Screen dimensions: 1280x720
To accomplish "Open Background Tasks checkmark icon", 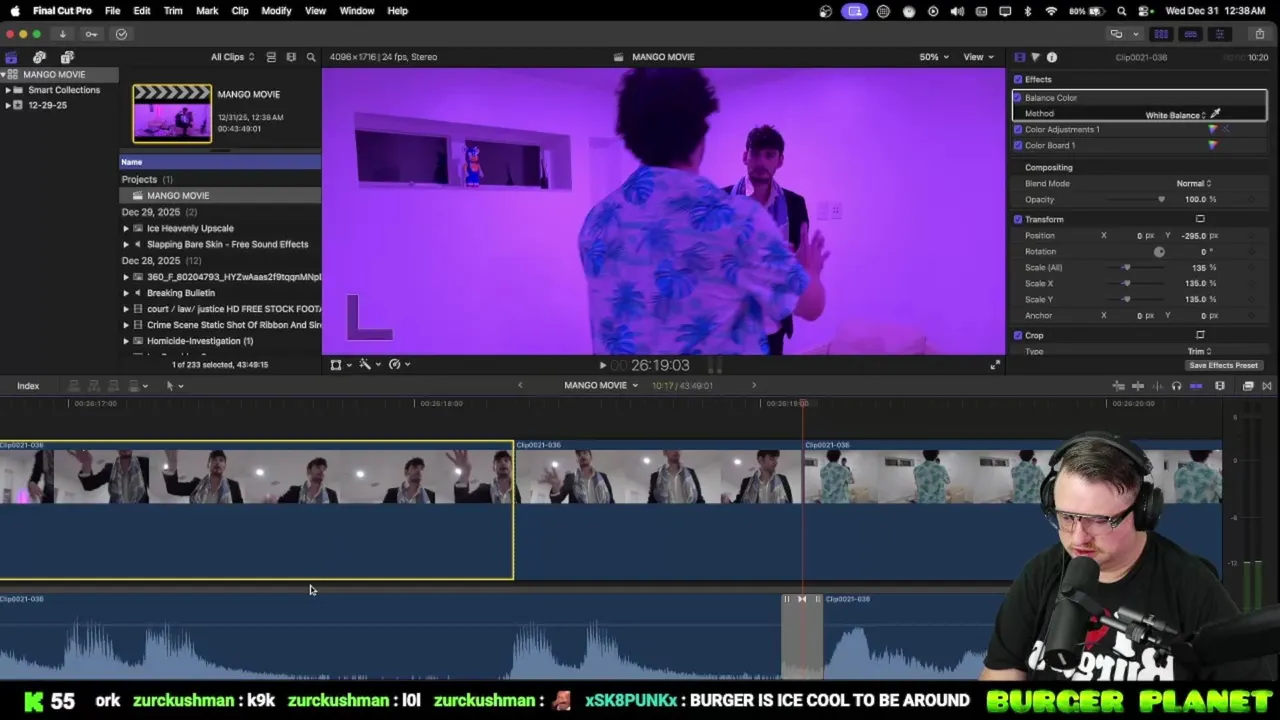I will click(121, 34).
